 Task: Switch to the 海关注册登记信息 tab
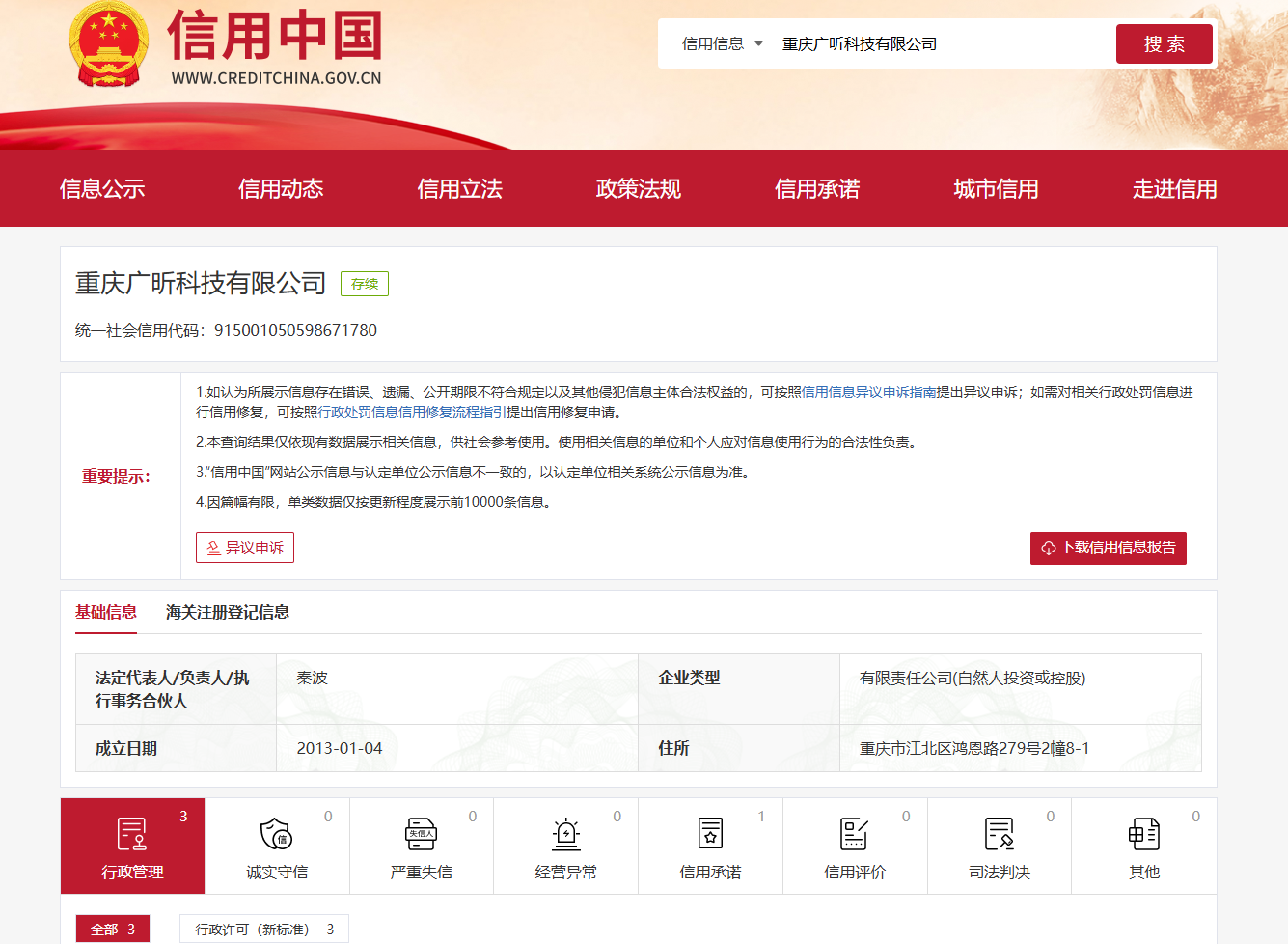(228, 612)
